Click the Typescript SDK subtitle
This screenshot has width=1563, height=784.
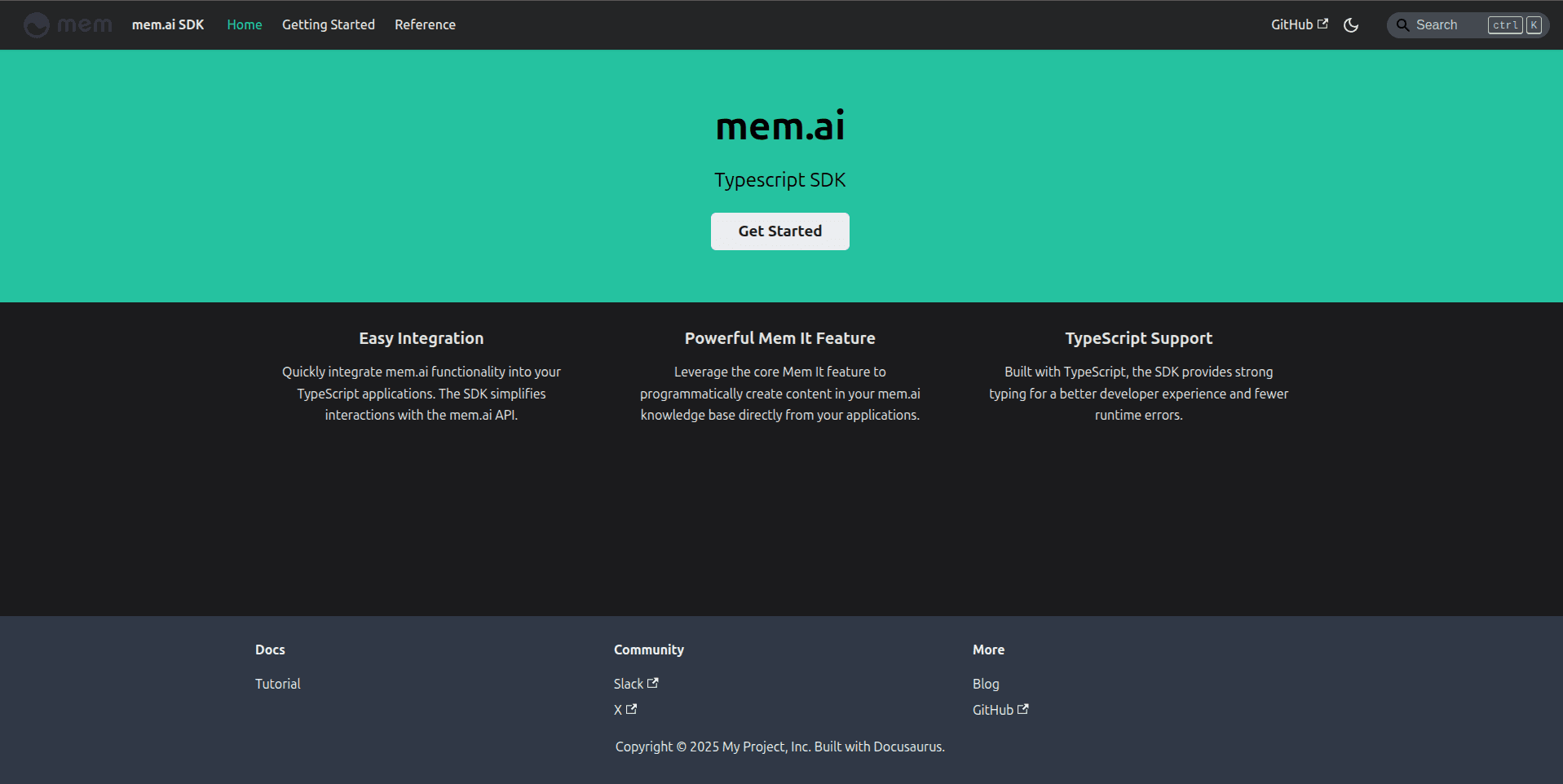[x=780, y=180]
